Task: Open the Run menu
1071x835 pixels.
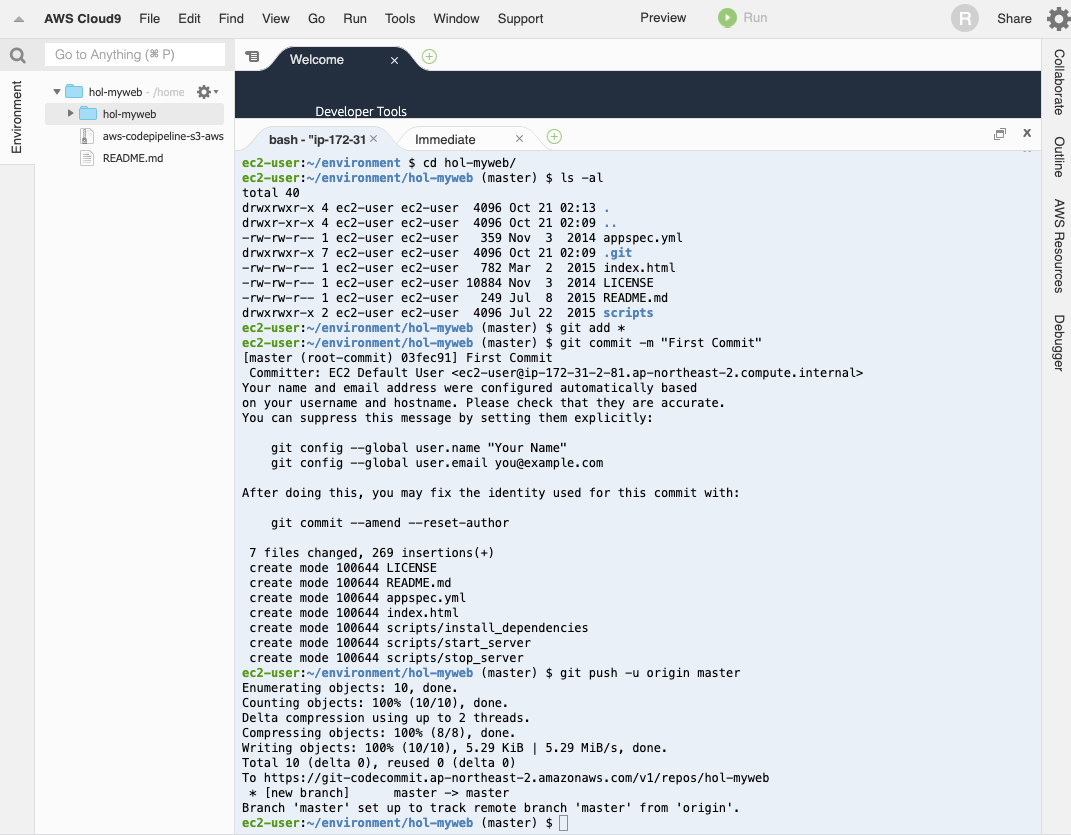Action: 354,18
